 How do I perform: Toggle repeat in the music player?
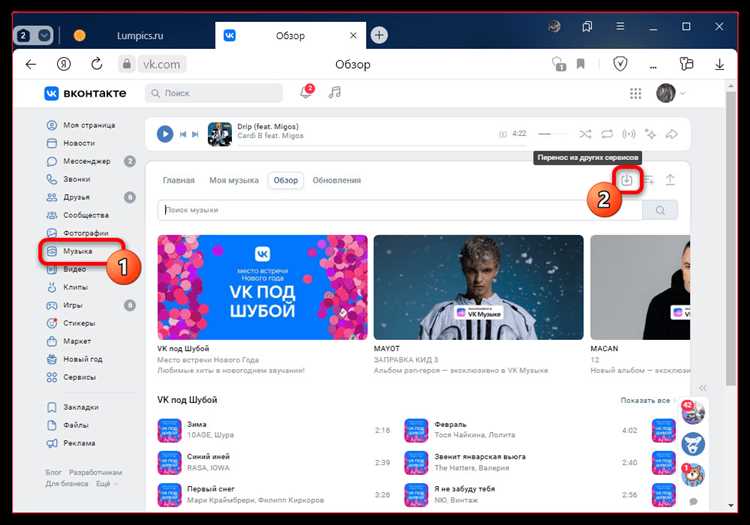(x=607, y=133)
